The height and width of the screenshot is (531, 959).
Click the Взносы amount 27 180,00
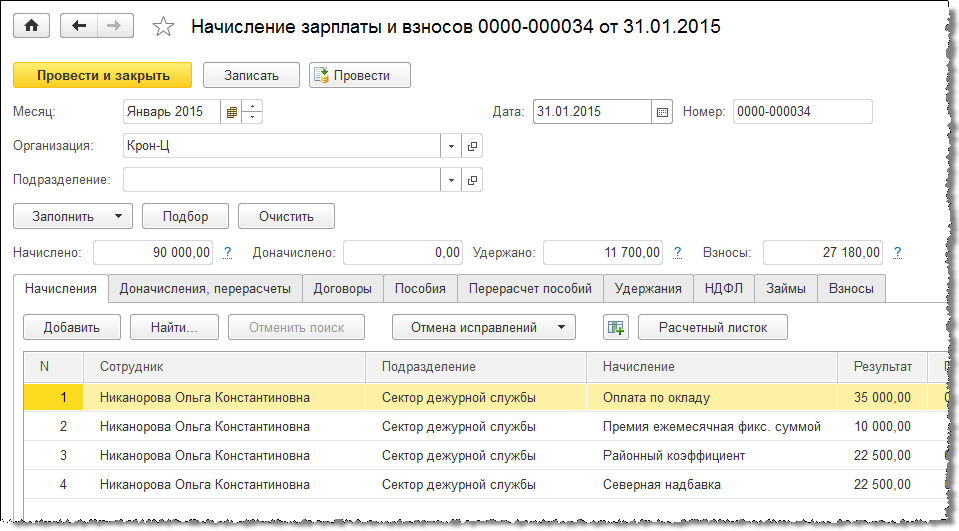point(823,253)
